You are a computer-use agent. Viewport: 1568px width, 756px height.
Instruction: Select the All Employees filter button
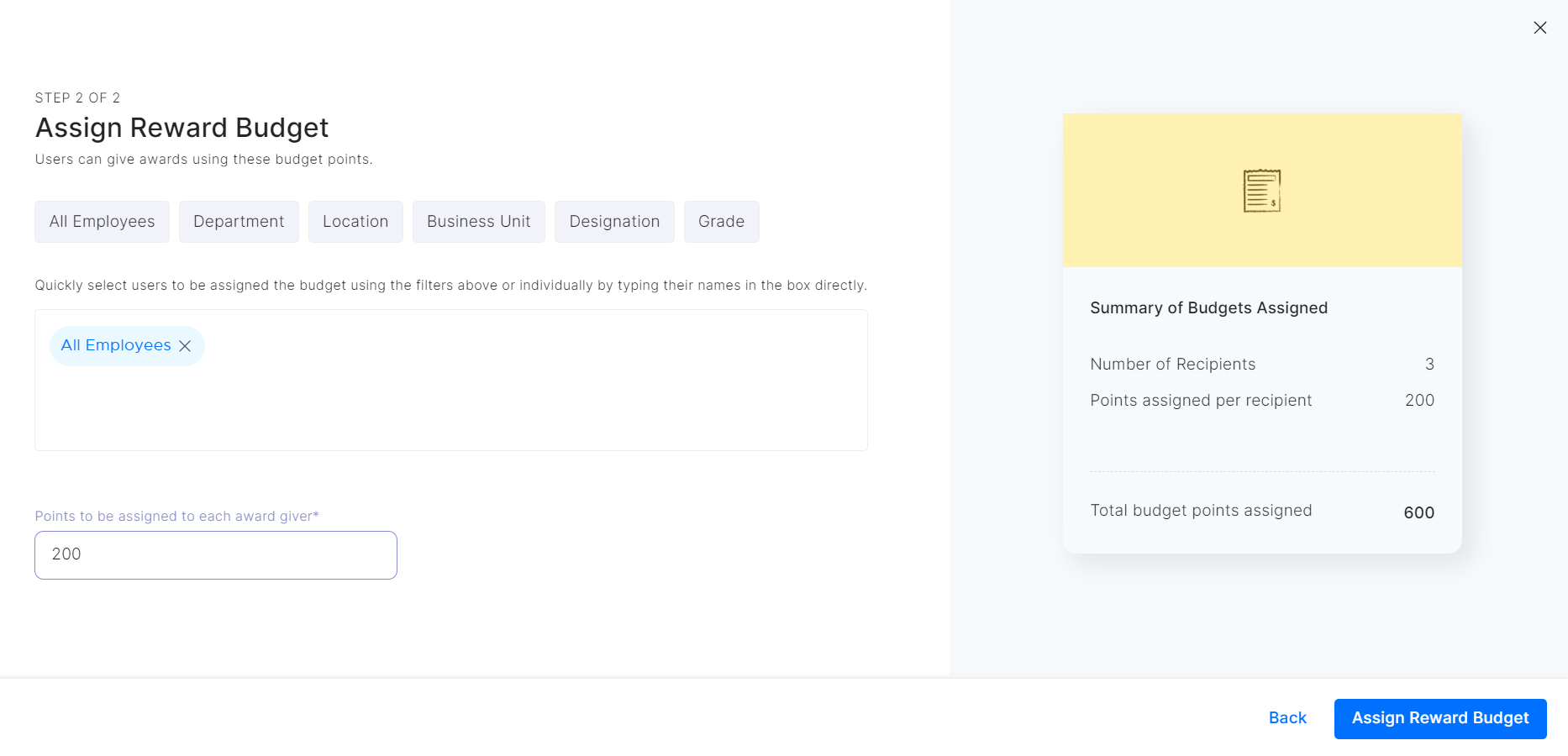(x=102, y=222)
